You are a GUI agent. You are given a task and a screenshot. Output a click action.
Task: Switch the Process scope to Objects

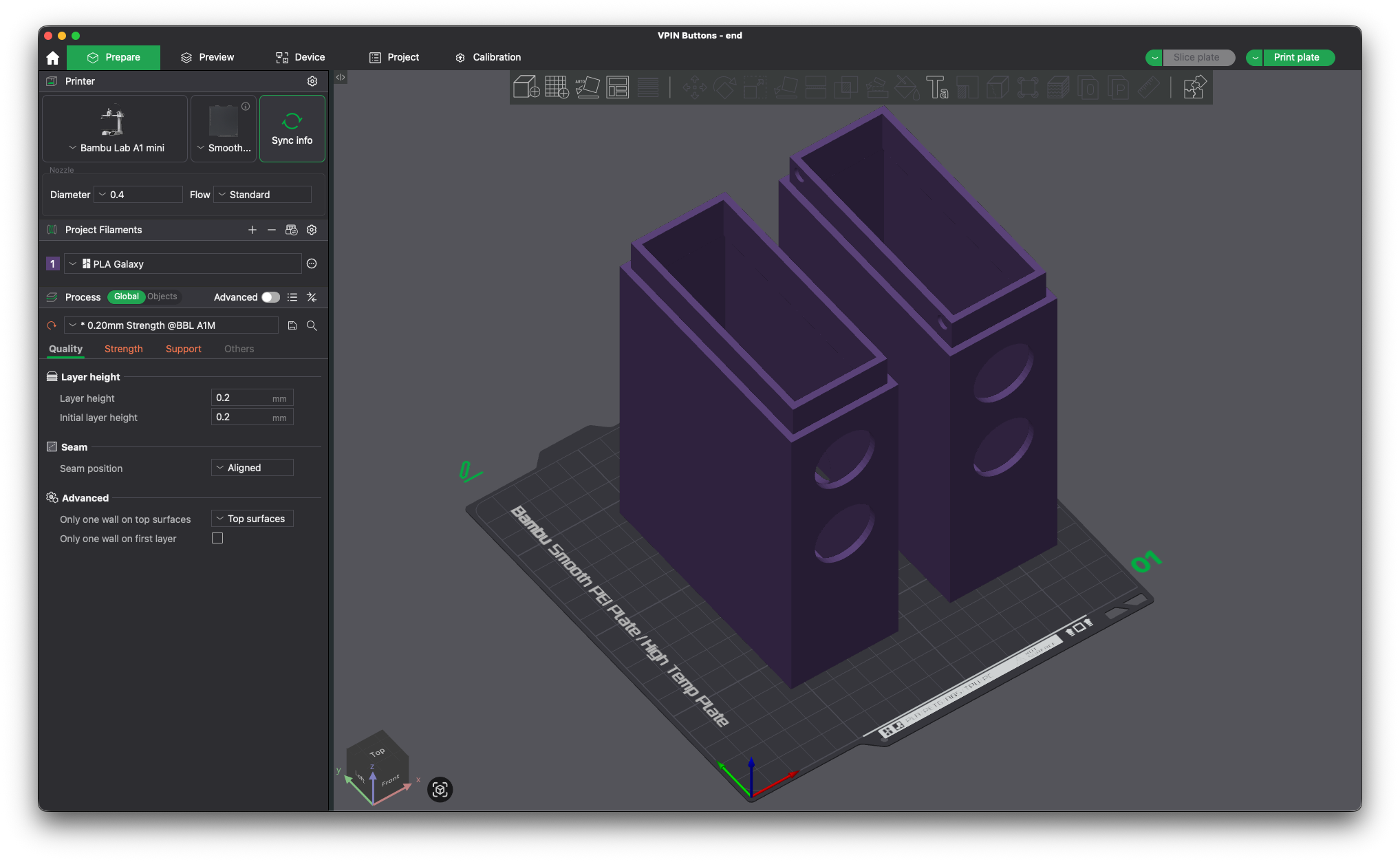coord(162,297)
